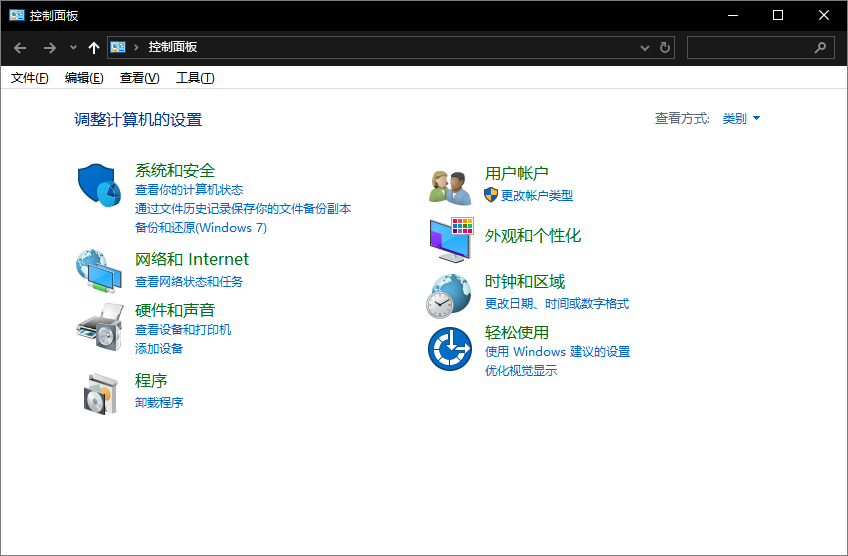848x556 pixels.
Task: Close the Control Panel window
Action: tap(823, 15)
